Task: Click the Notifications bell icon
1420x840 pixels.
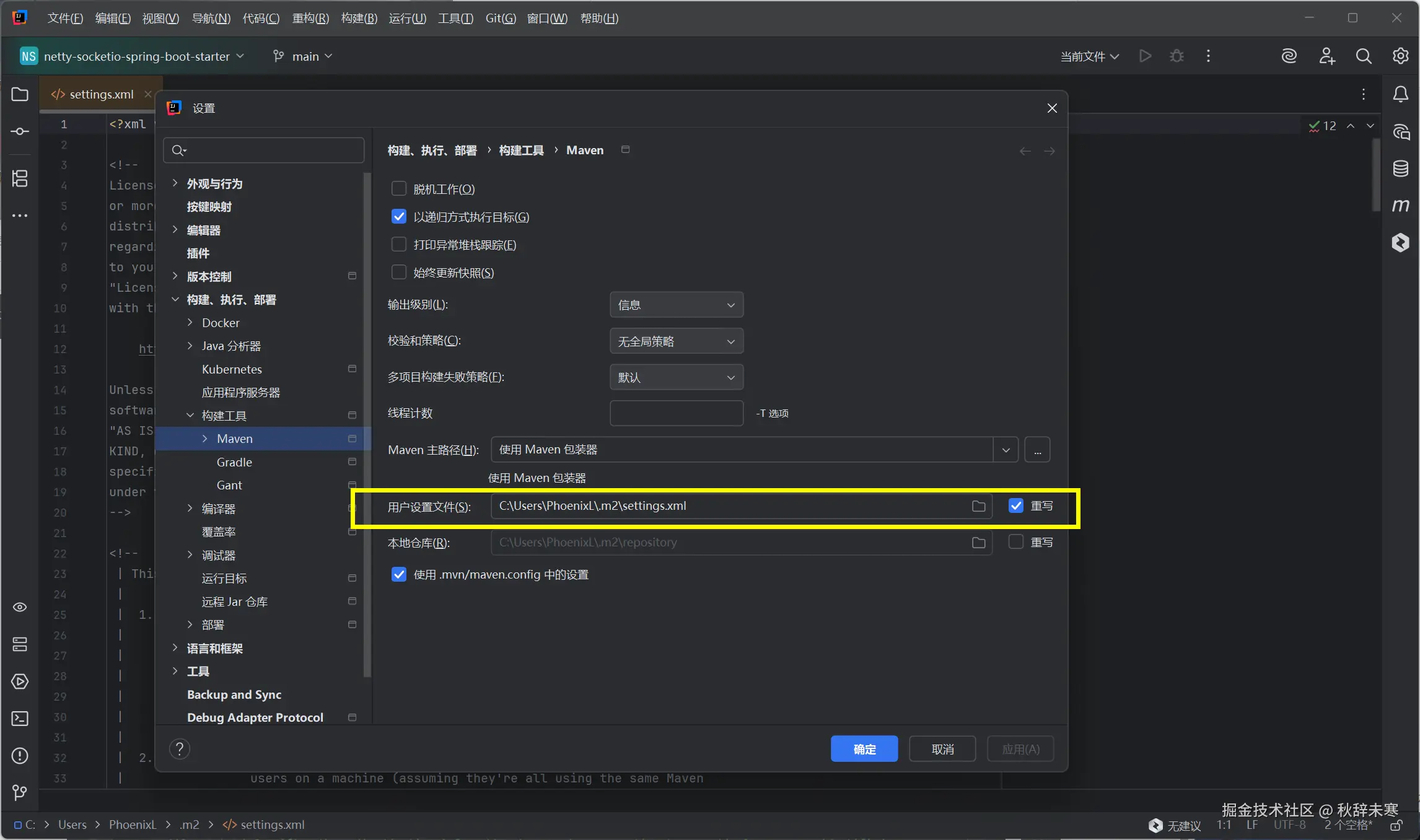Action: pos(1400,94)
